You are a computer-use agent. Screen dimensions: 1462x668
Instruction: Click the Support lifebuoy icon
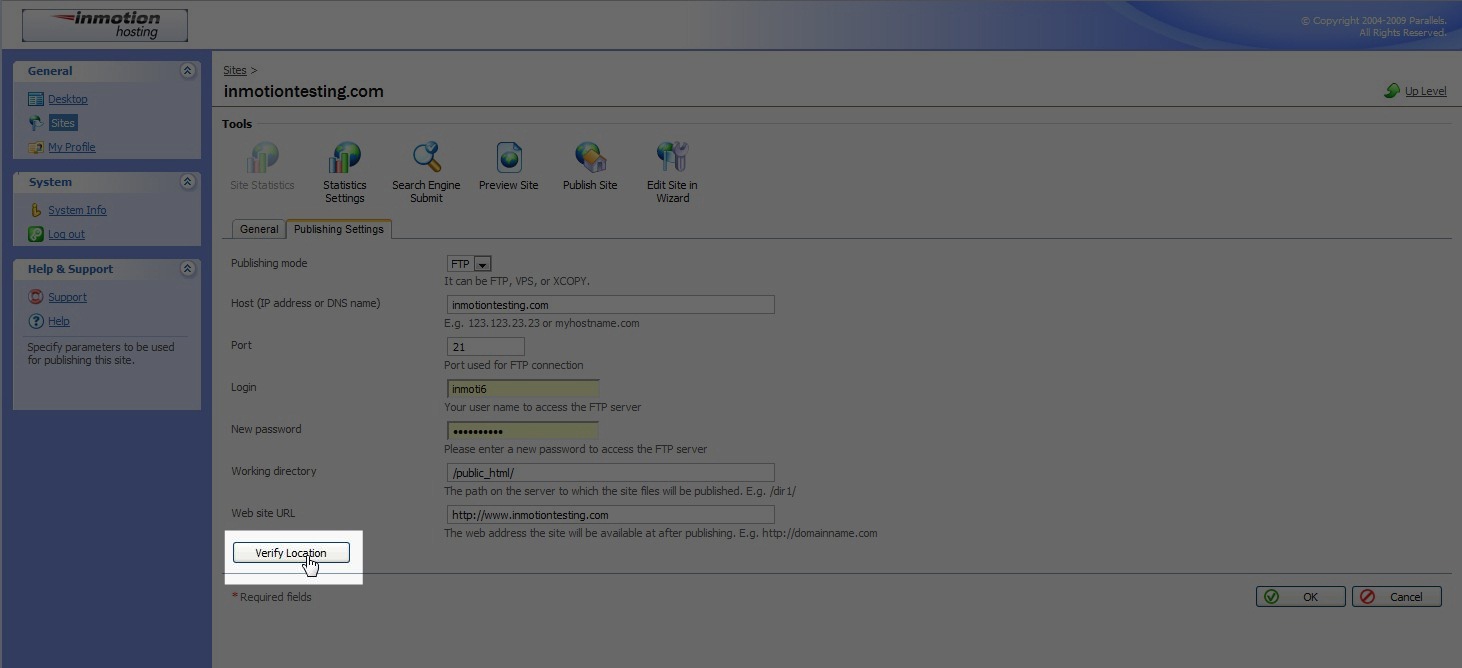tap(36, 297)
